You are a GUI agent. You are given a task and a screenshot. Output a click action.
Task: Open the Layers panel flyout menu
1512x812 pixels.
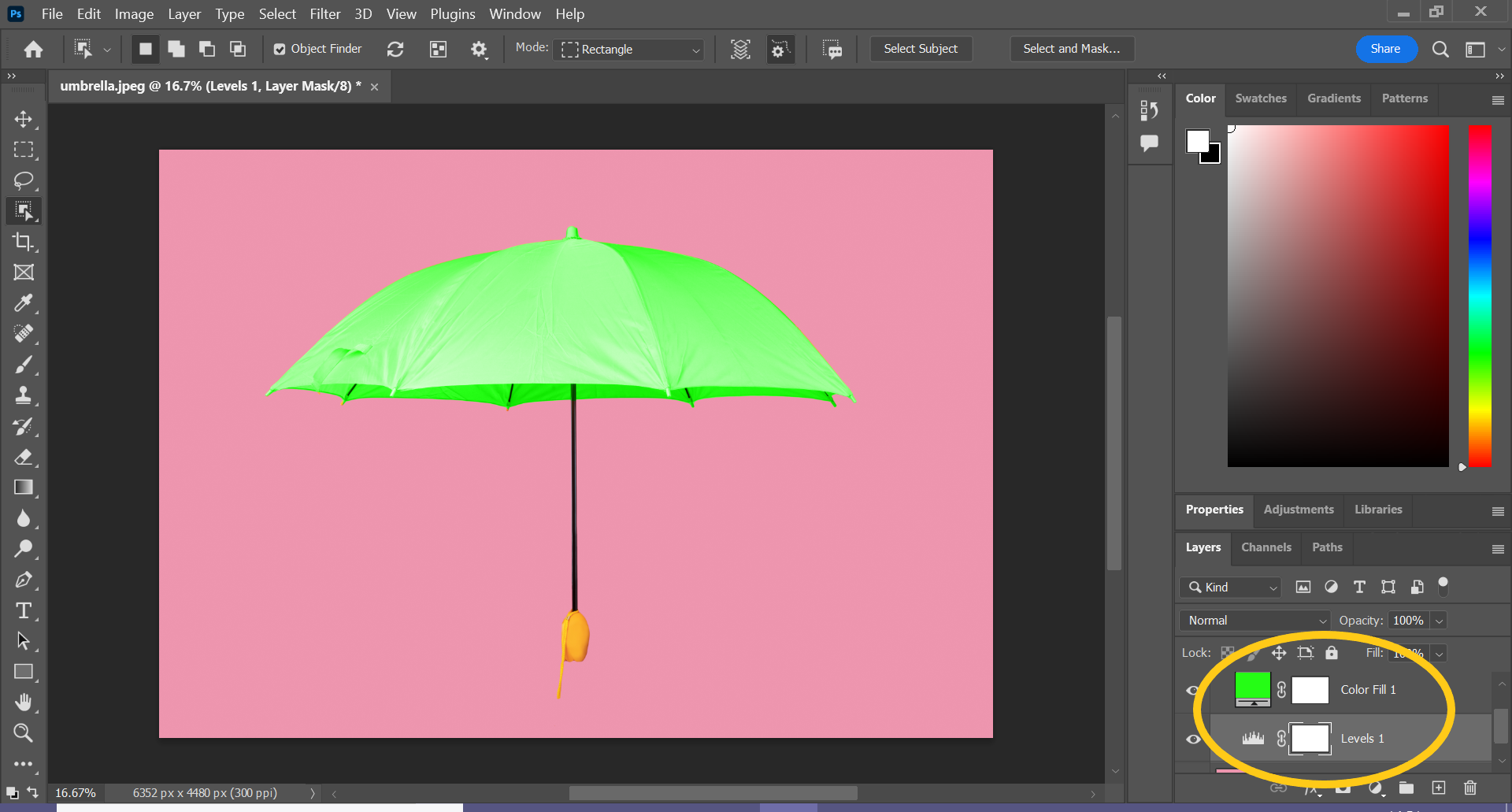(1498, 549)
